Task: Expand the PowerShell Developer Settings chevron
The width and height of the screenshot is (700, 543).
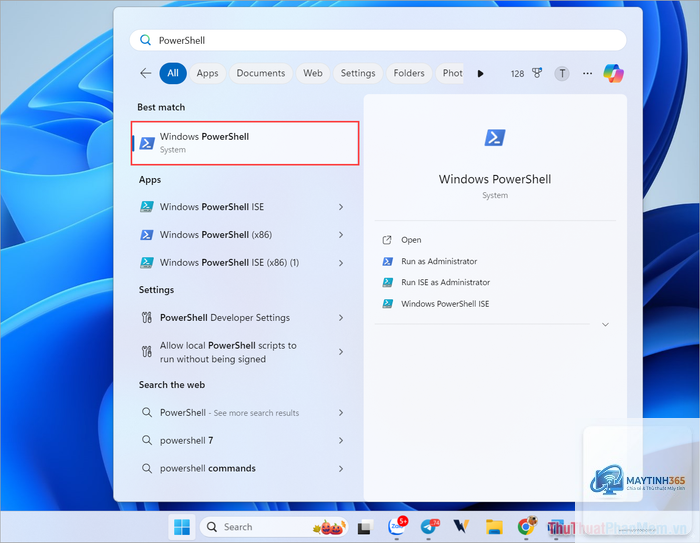Action: [x=341, y=317]
